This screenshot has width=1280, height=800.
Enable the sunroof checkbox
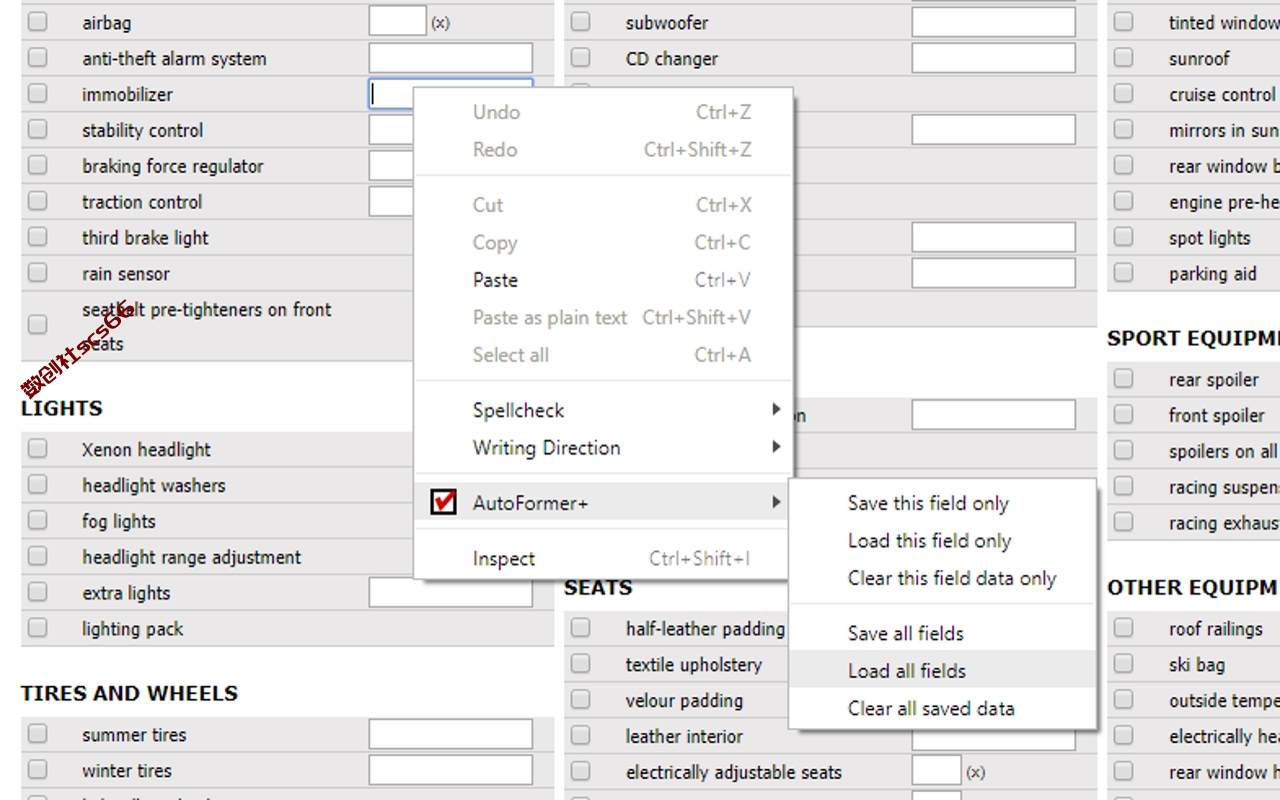(1124, 57)
